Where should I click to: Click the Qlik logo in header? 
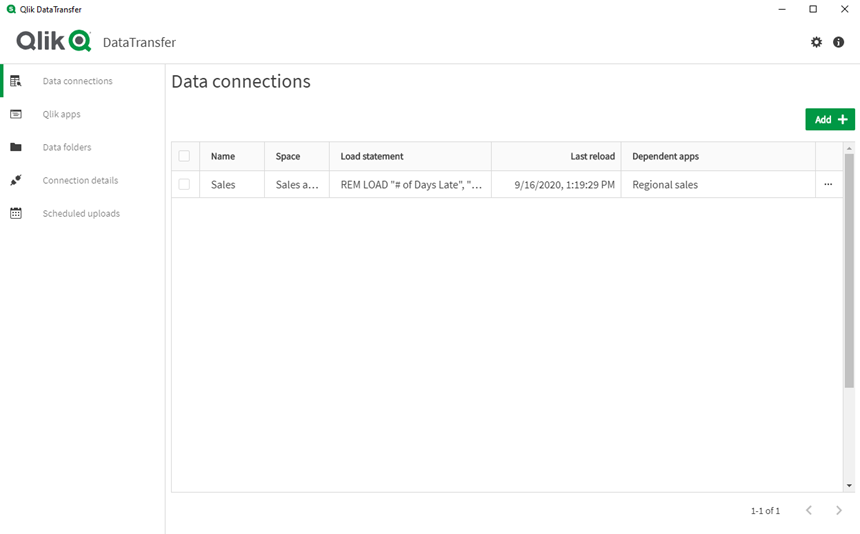pos(54,41)
